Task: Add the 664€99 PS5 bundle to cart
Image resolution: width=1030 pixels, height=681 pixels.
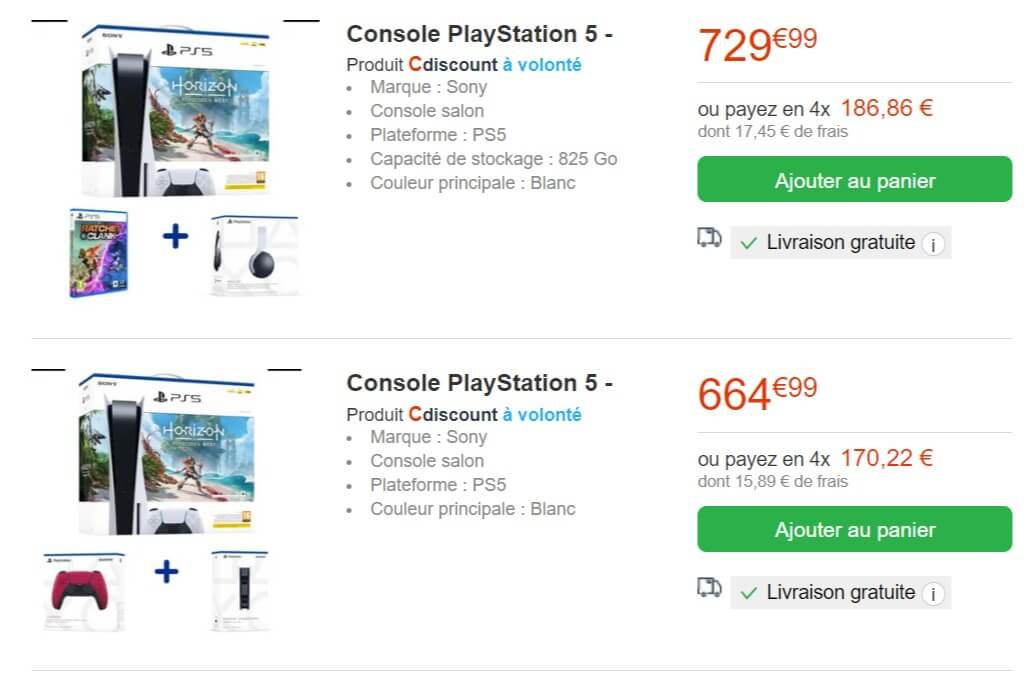Action: pyautogui.click(x=855, y=530)
